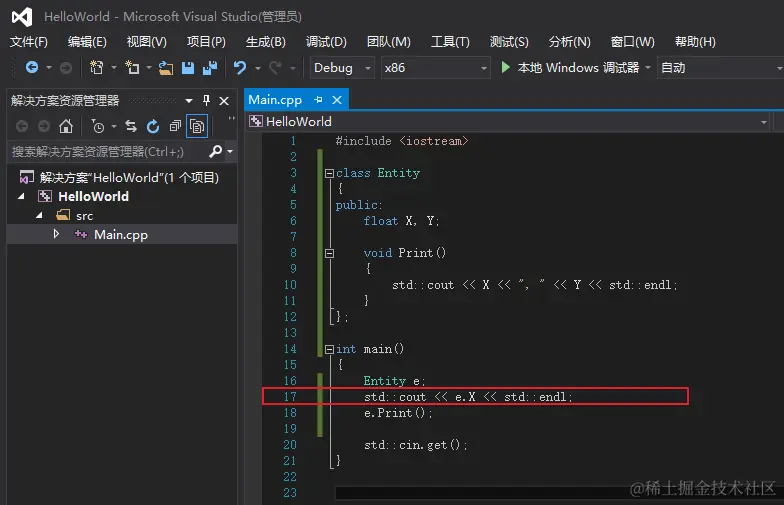784x505 pixels.
Task: Collapse the class Entity code block
Action: coord(329,174)
